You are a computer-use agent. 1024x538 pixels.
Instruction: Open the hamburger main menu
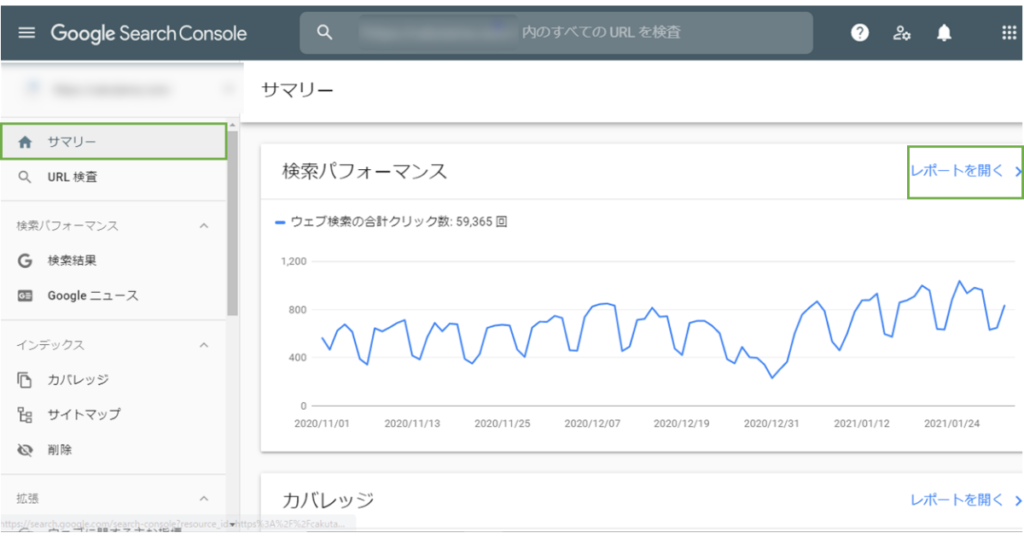pos(27,33)
